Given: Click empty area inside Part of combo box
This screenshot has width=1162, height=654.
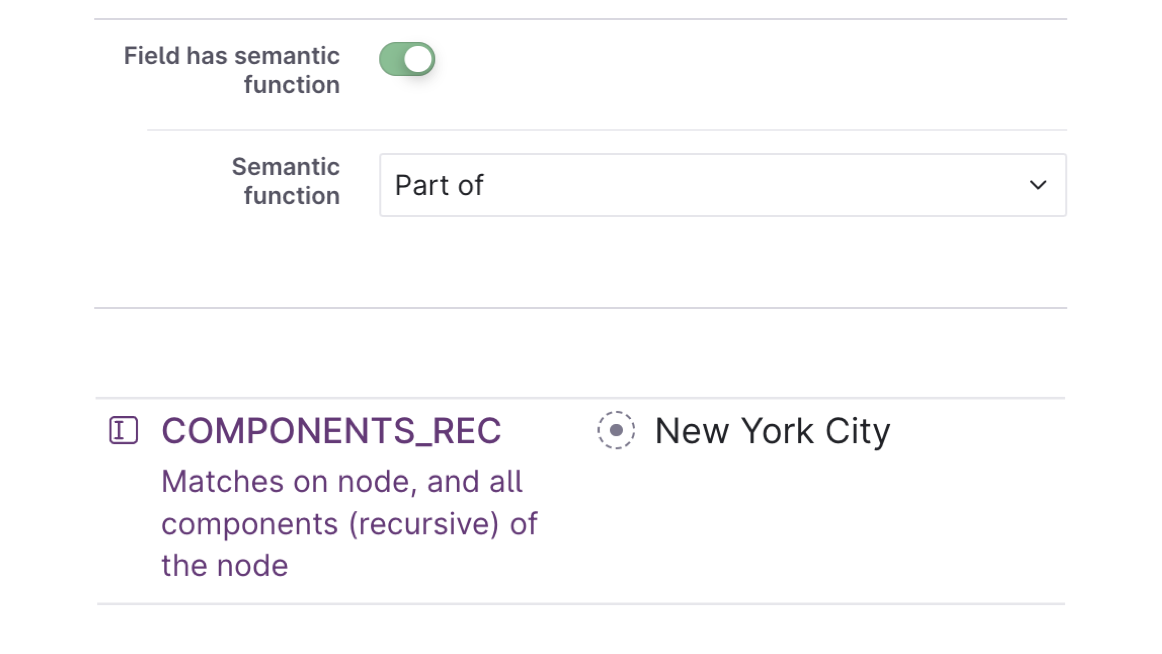Looking at the screenshot, I should pos(741,185).
